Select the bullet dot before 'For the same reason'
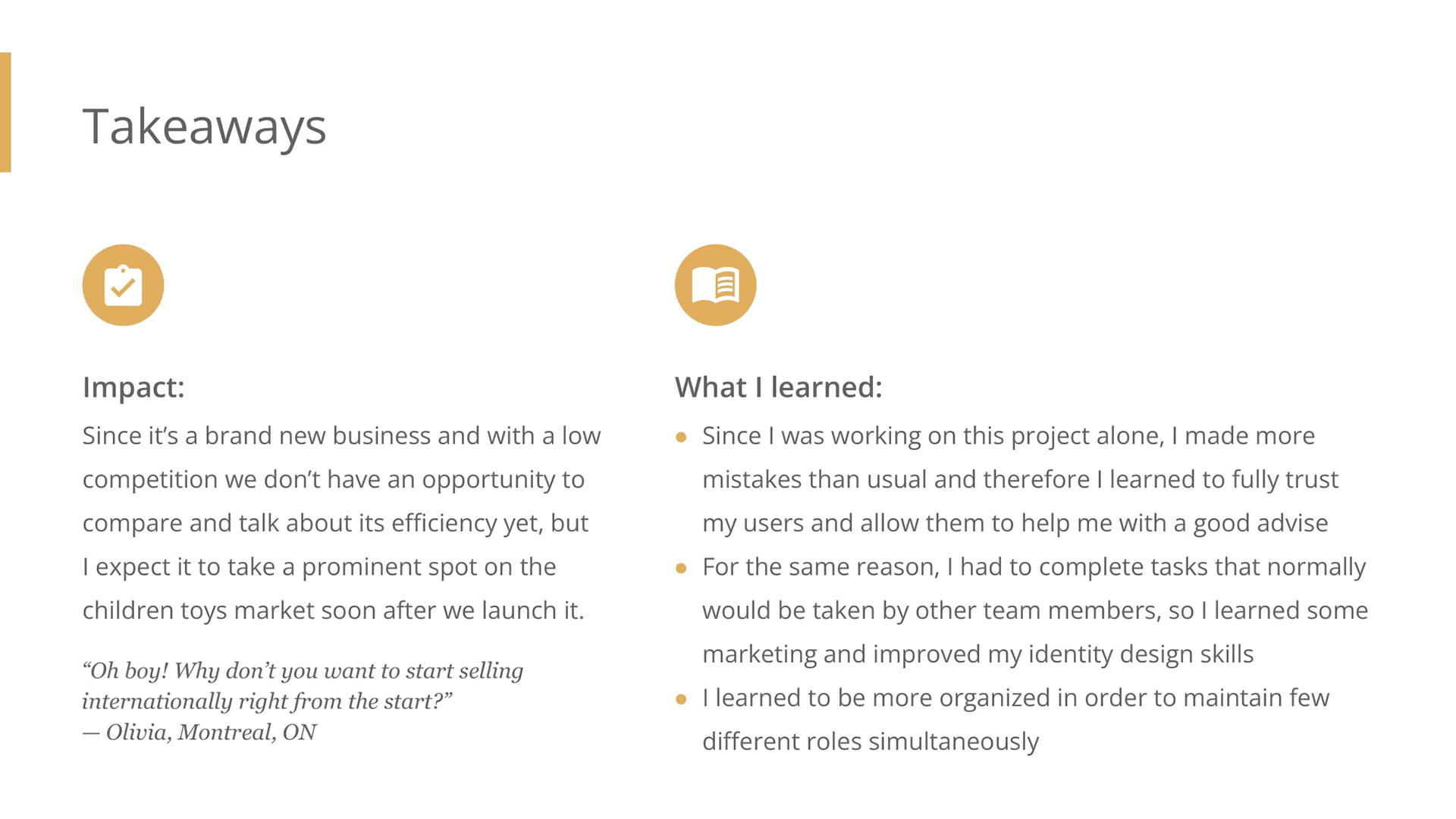 pyautogui.click(x=681, y=568)
